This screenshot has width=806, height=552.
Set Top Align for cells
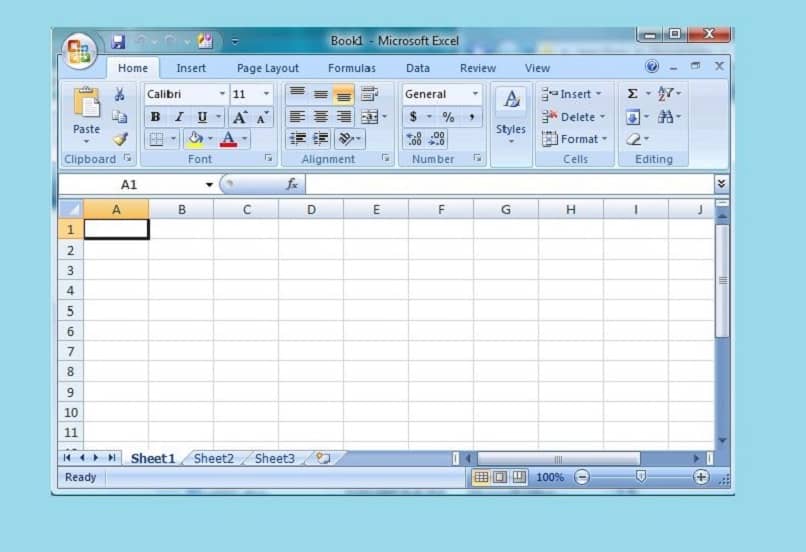click(x=297, y=94)
